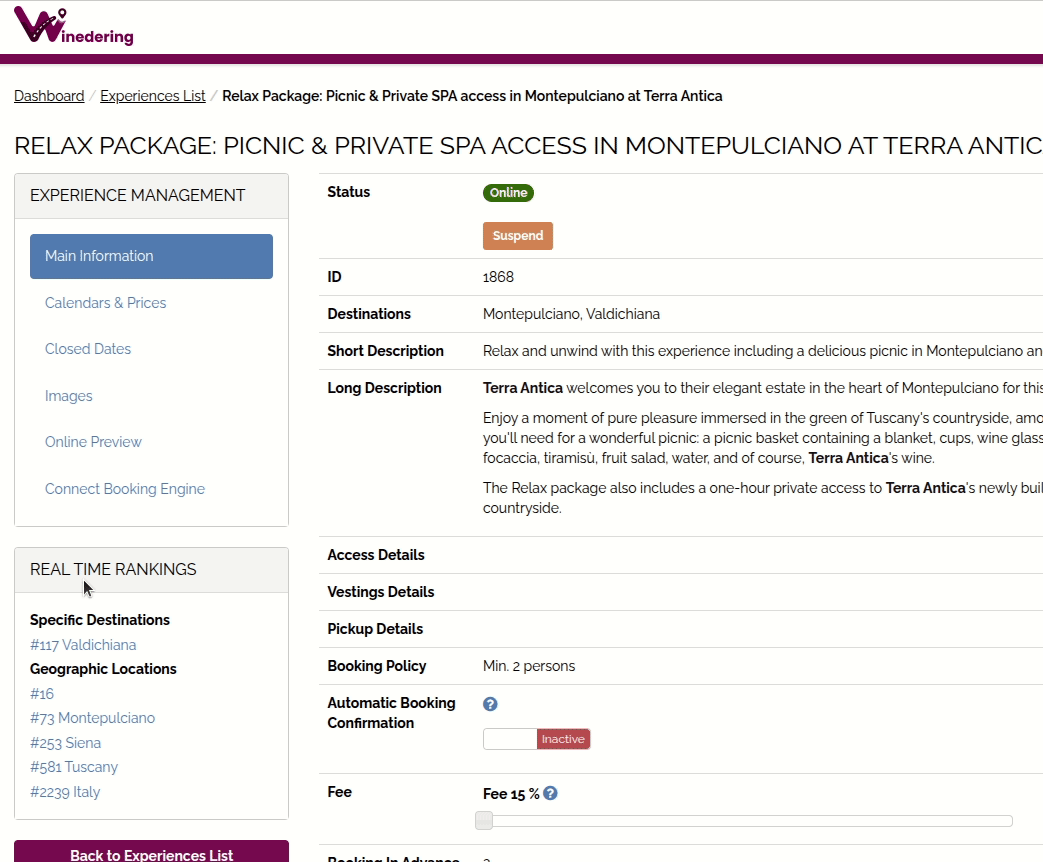Click the Suspend button
1043x862 pixels.
pos(518,235)
